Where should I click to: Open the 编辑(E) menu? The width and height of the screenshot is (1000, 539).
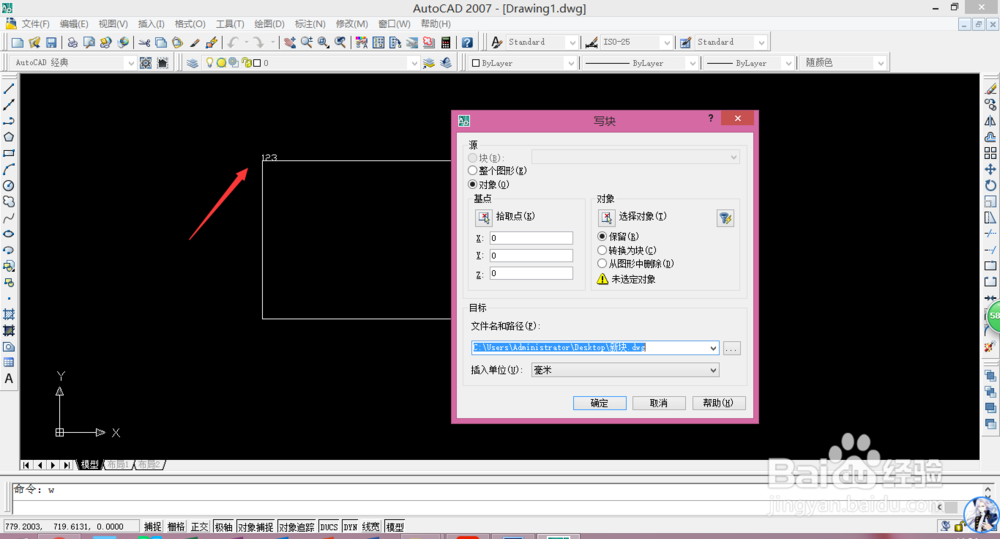pos(74,24)
